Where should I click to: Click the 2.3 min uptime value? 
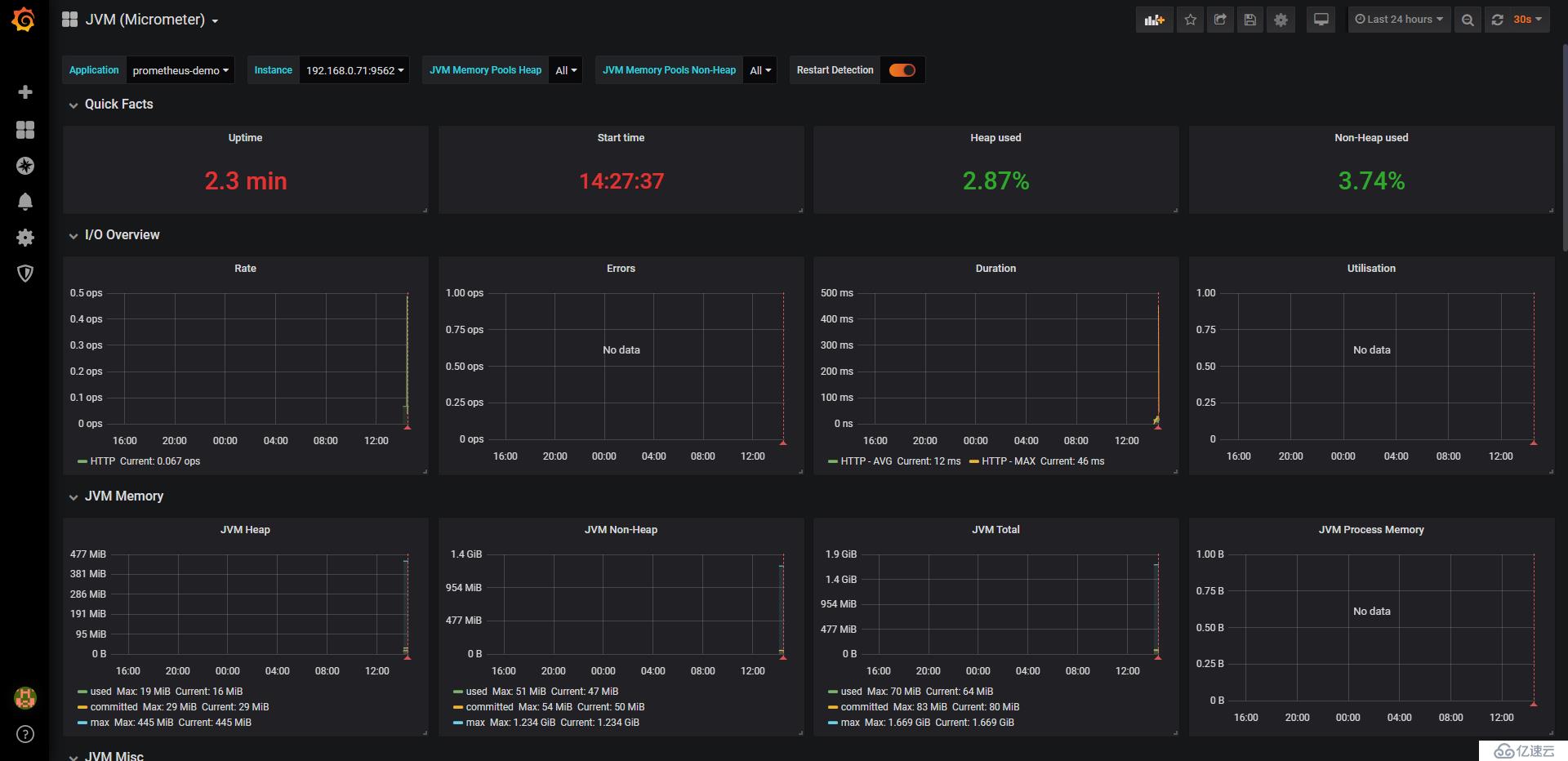(x=245, y=180)
